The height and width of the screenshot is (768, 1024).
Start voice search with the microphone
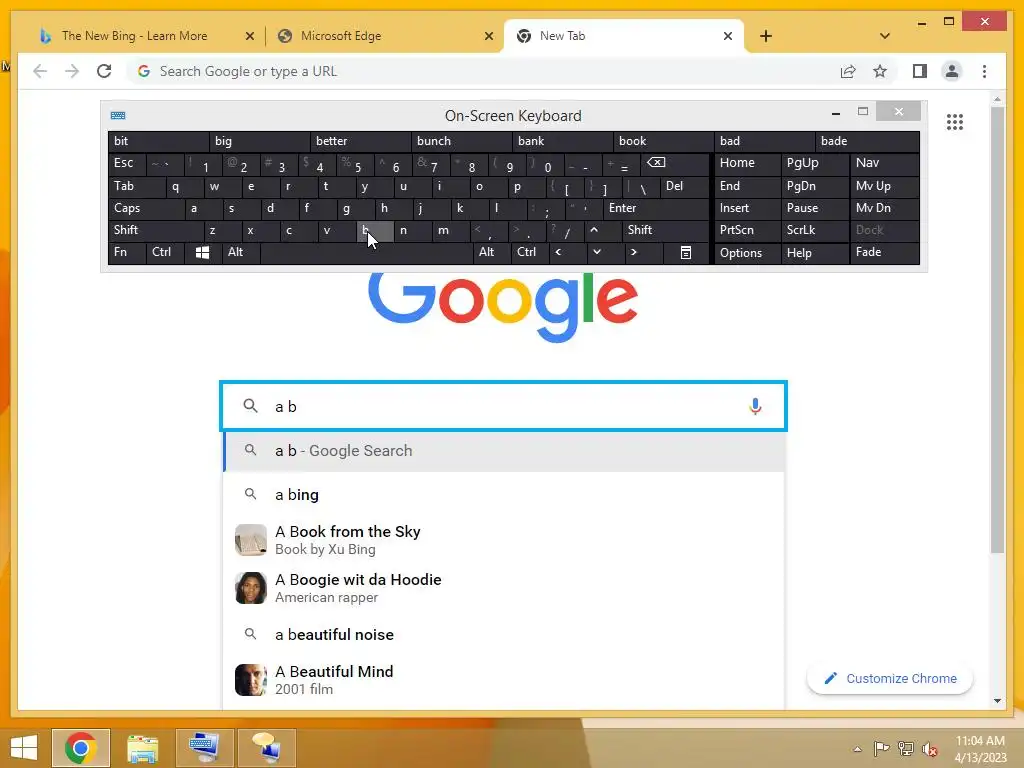pos(755,406)
